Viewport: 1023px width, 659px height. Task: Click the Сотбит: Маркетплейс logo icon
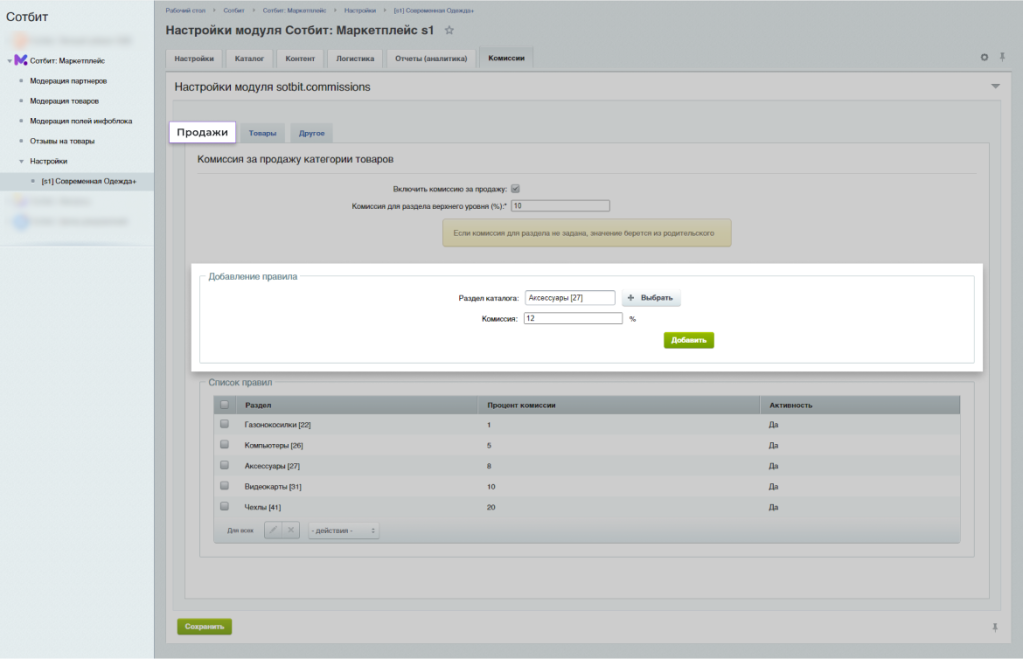(21, 60)
